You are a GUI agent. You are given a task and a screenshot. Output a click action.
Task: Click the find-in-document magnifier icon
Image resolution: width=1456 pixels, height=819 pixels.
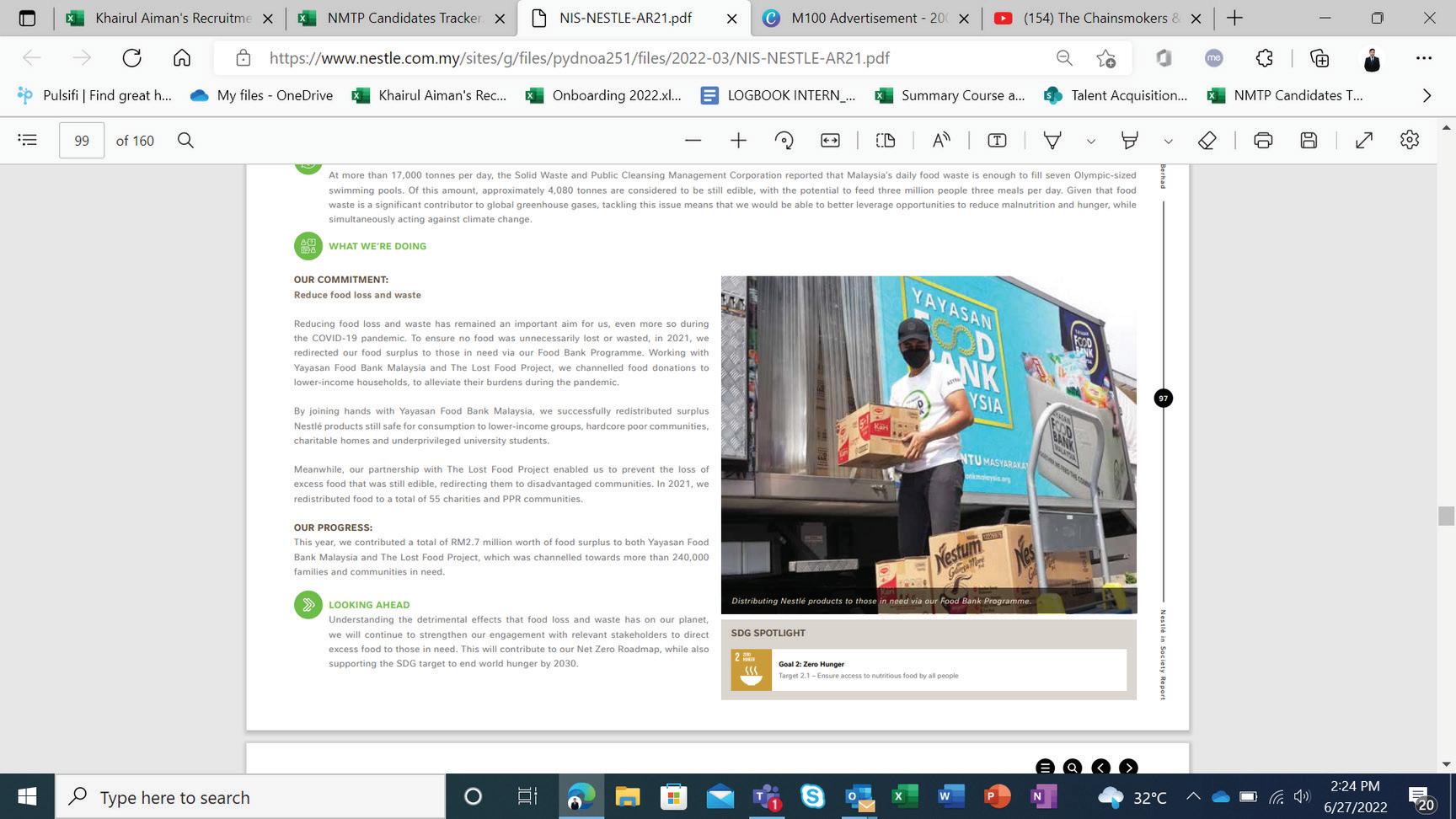tap(185, 140)
